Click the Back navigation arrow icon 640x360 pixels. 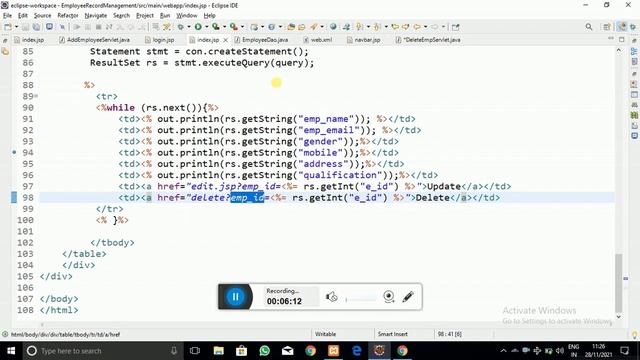pyautogui.click(x=417, y=27)
